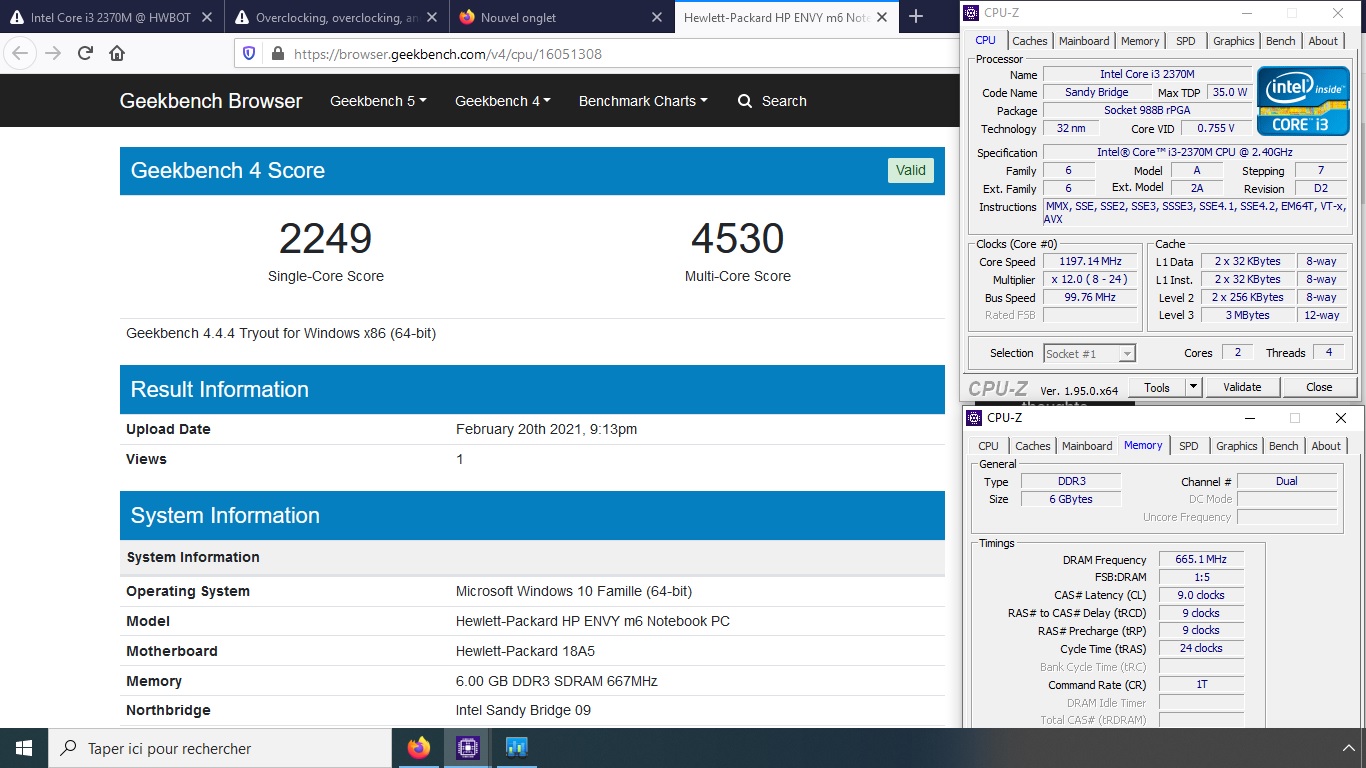Click the 4530 Multi-Core Score
This screenshot has width=1366, height=768.
coord(737,239)
